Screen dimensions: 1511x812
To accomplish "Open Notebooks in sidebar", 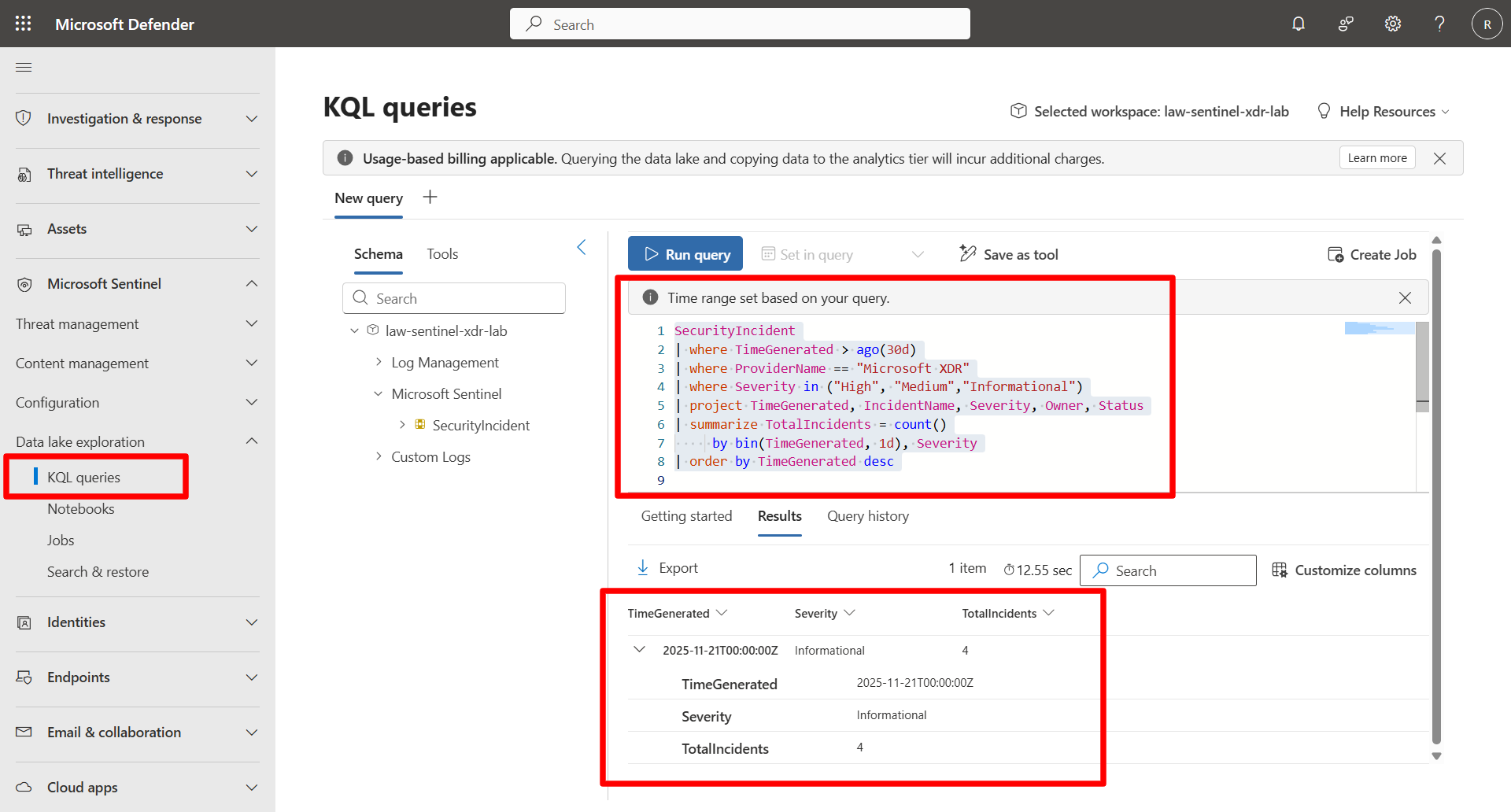I will [81, 509].
